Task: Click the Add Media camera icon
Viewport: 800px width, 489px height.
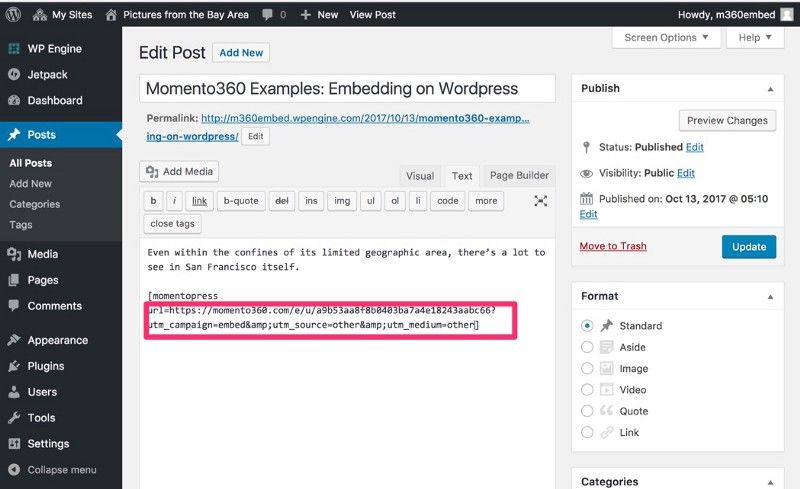Action: click(152, 172)
